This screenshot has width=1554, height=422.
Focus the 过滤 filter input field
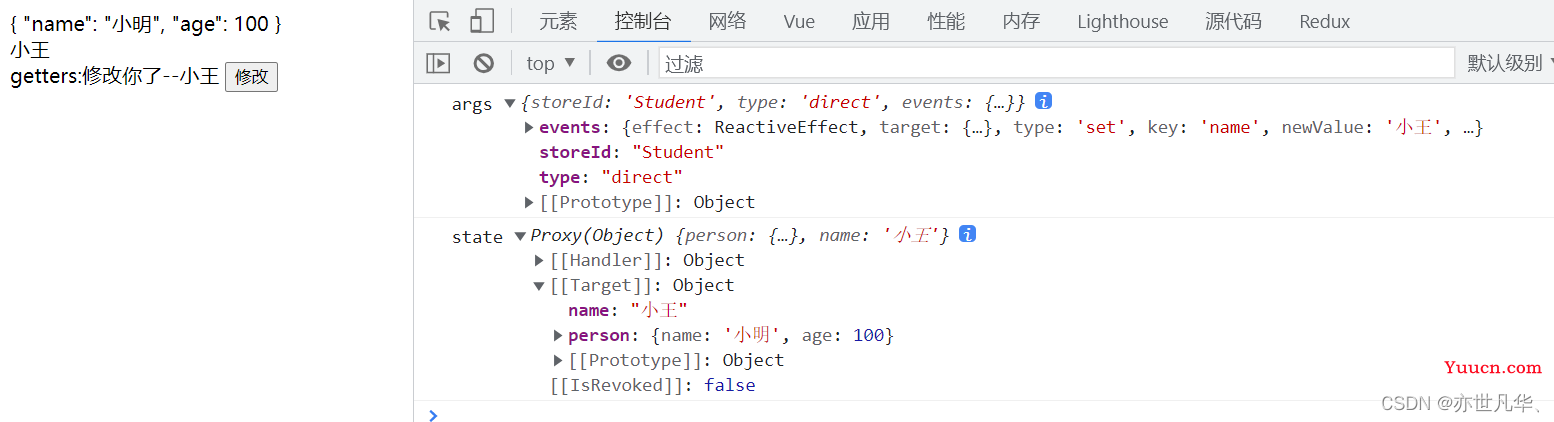coord(1056,63)
